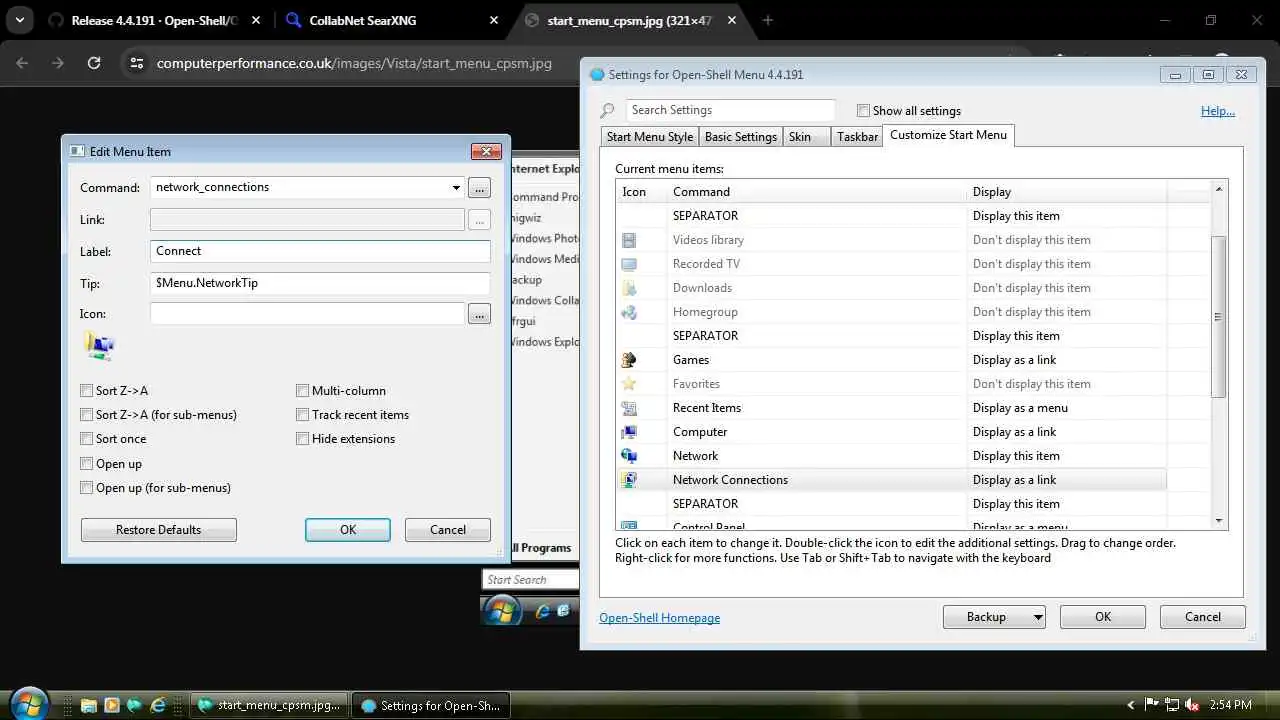Click OK in Edit Menu Item dialog
Image resolution: width=1280 pixels, height=720 pixels.
[x=348, y=530]
